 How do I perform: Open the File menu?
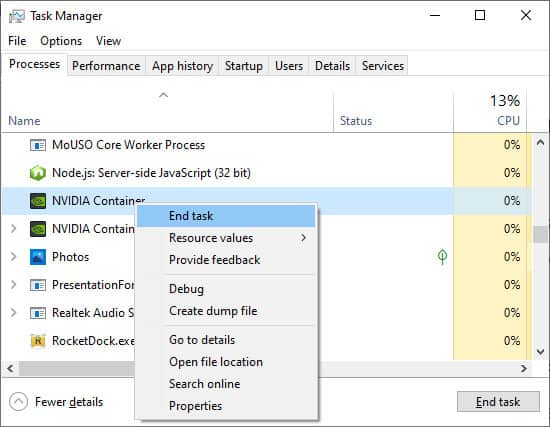pos(17,41)
